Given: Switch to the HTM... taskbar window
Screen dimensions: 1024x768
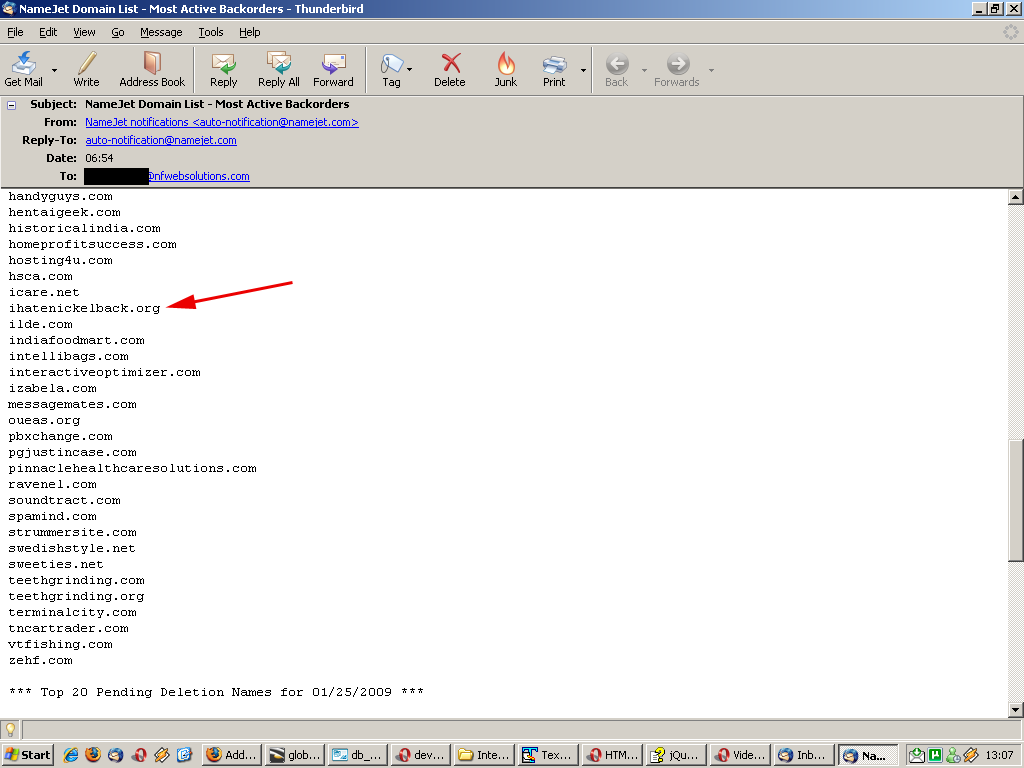Looking at the screenshot, I should point(612,755).
